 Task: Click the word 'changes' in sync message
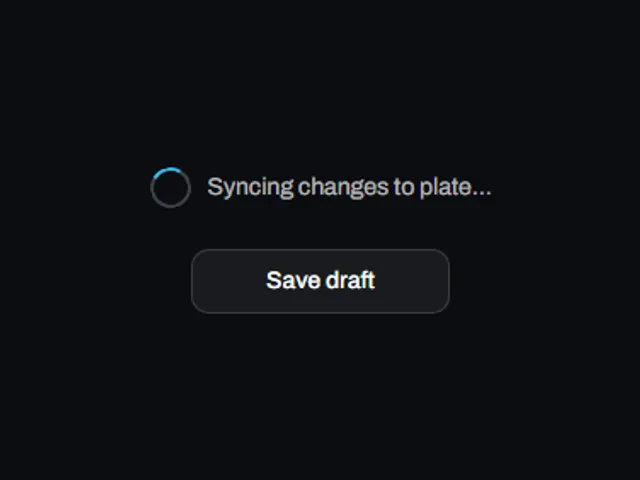point(343,188)
